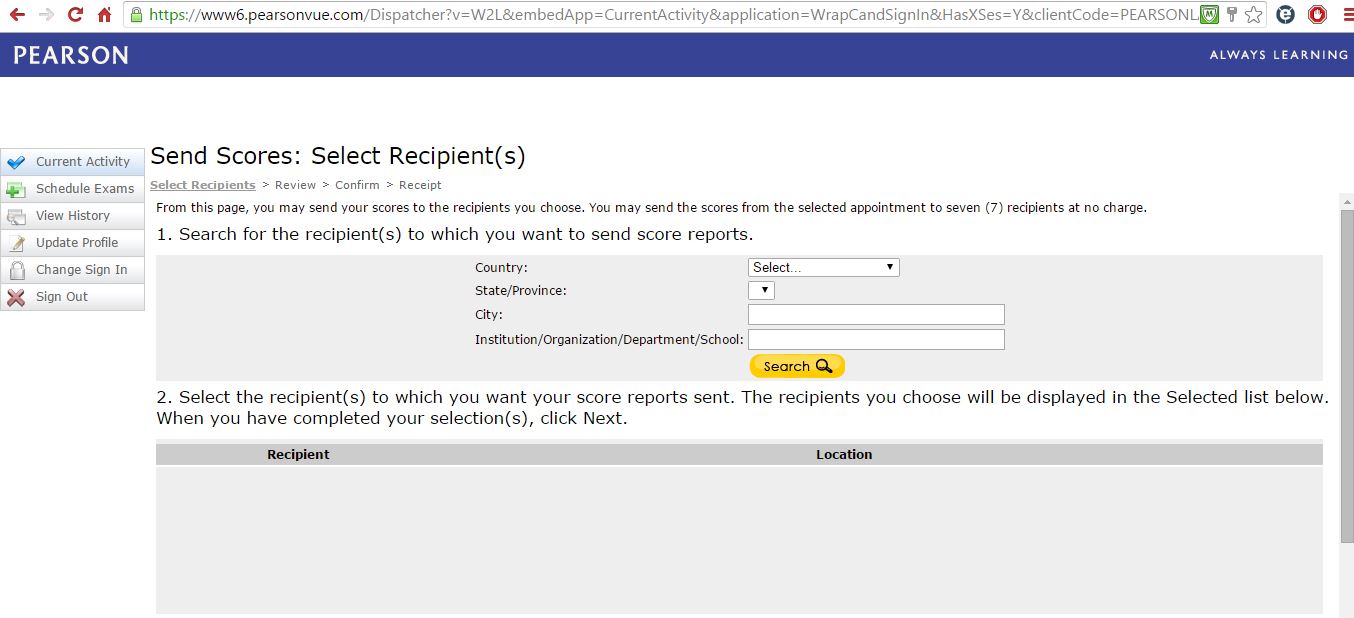The height and width of the screenshot is (618, 1354).
Task: Open the red stop-hand ad blocker extension
Action: click(x=1317, y=15)
